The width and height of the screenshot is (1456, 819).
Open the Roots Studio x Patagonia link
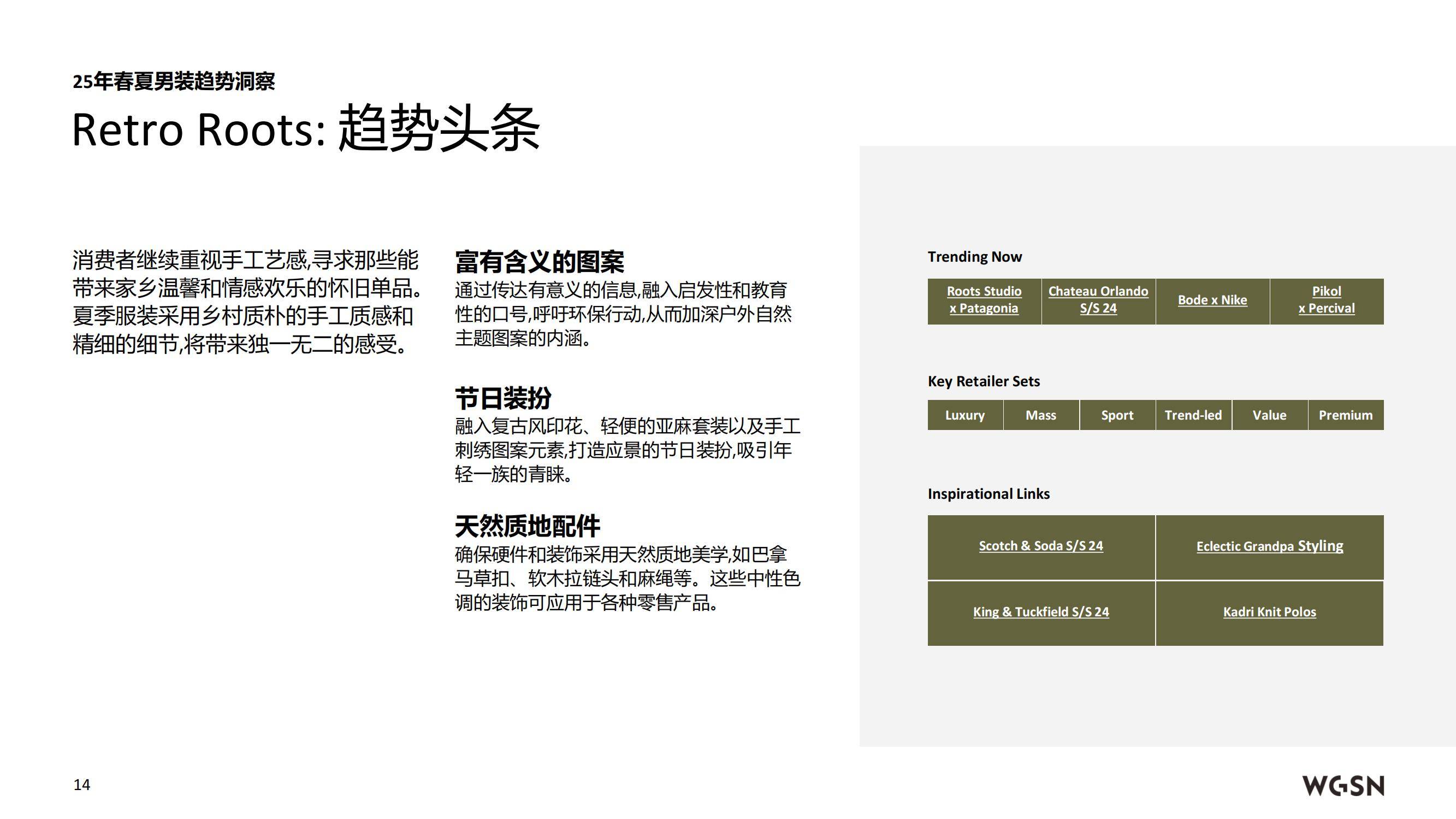tap(984, 300)
